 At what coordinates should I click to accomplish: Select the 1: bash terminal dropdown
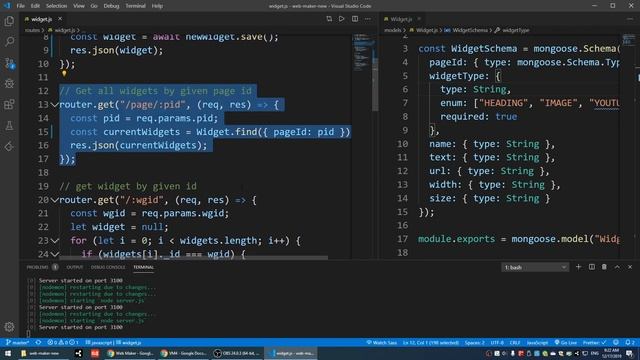[535, 267]
